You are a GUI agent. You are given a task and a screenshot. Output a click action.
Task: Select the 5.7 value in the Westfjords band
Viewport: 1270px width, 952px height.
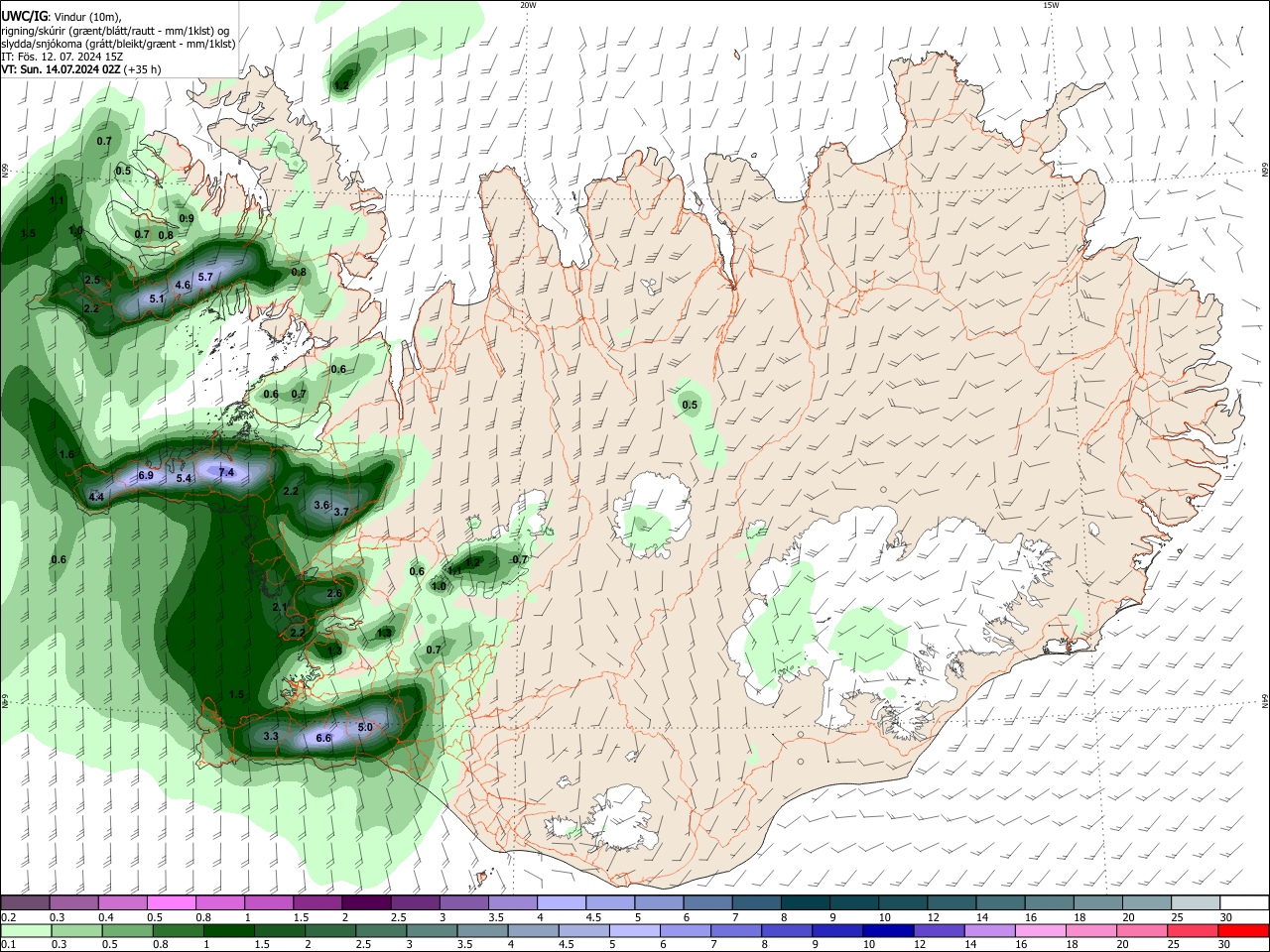[206, 277]
